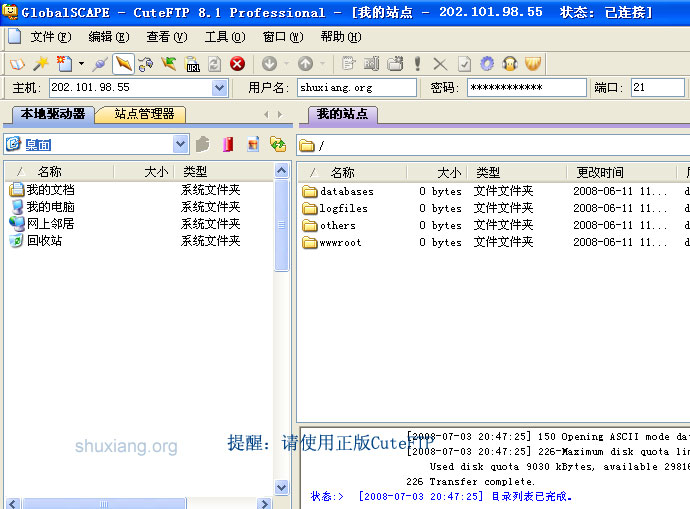Click the grey Download arrow icon

pyautogui.click(x=269, y=64)
